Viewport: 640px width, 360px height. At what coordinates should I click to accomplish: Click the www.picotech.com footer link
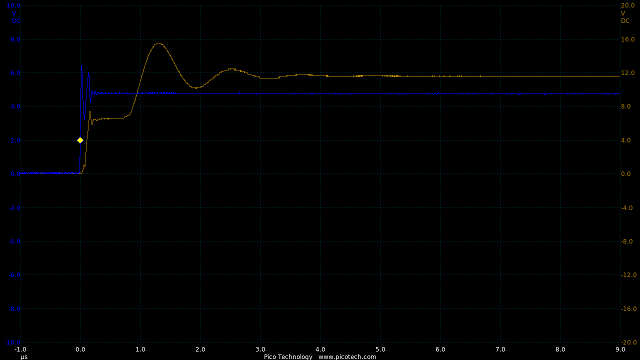coord(347,357)
